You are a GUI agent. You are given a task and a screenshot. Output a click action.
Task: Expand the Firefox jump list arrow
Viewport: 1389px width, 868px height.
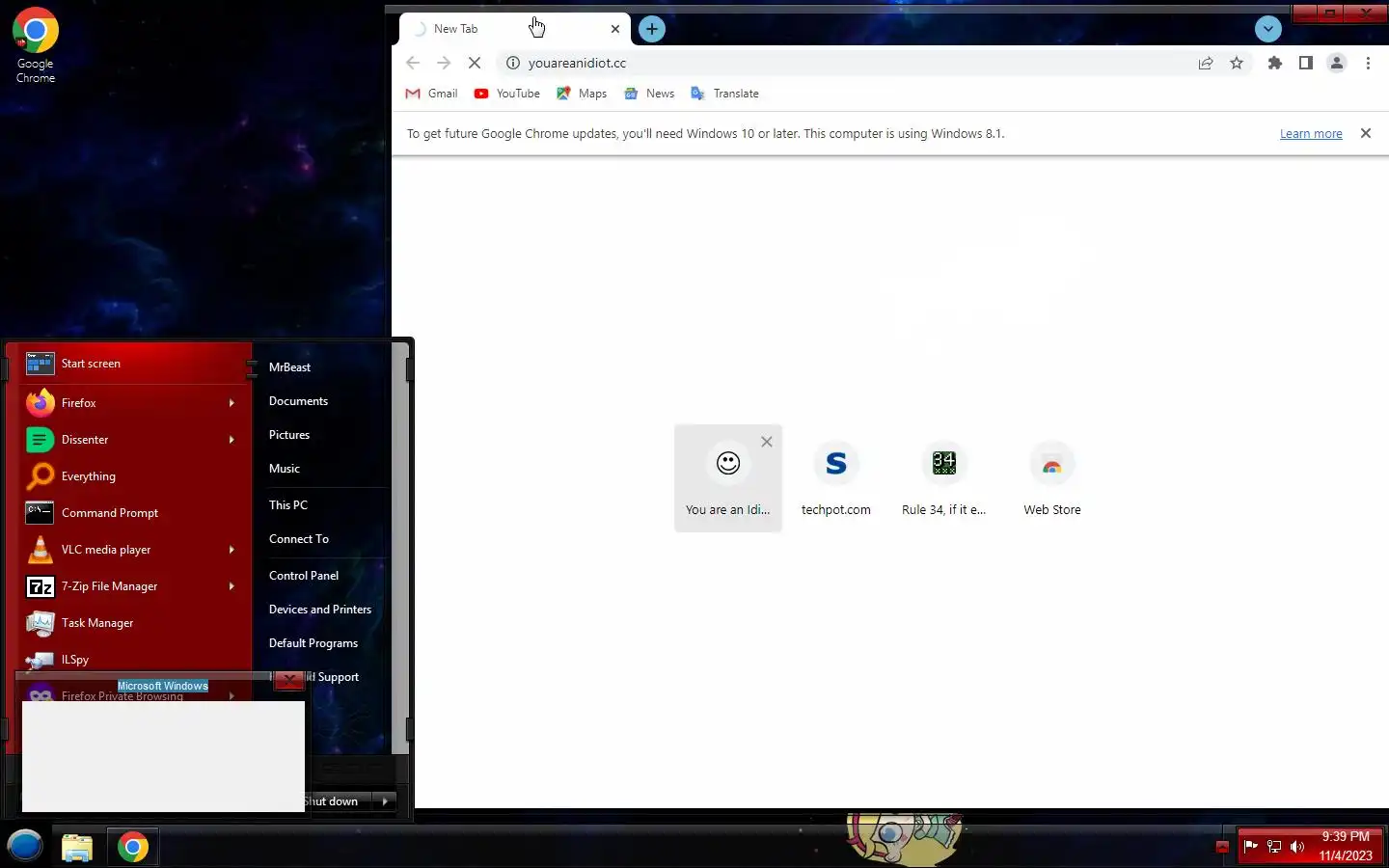click(231, 403)
